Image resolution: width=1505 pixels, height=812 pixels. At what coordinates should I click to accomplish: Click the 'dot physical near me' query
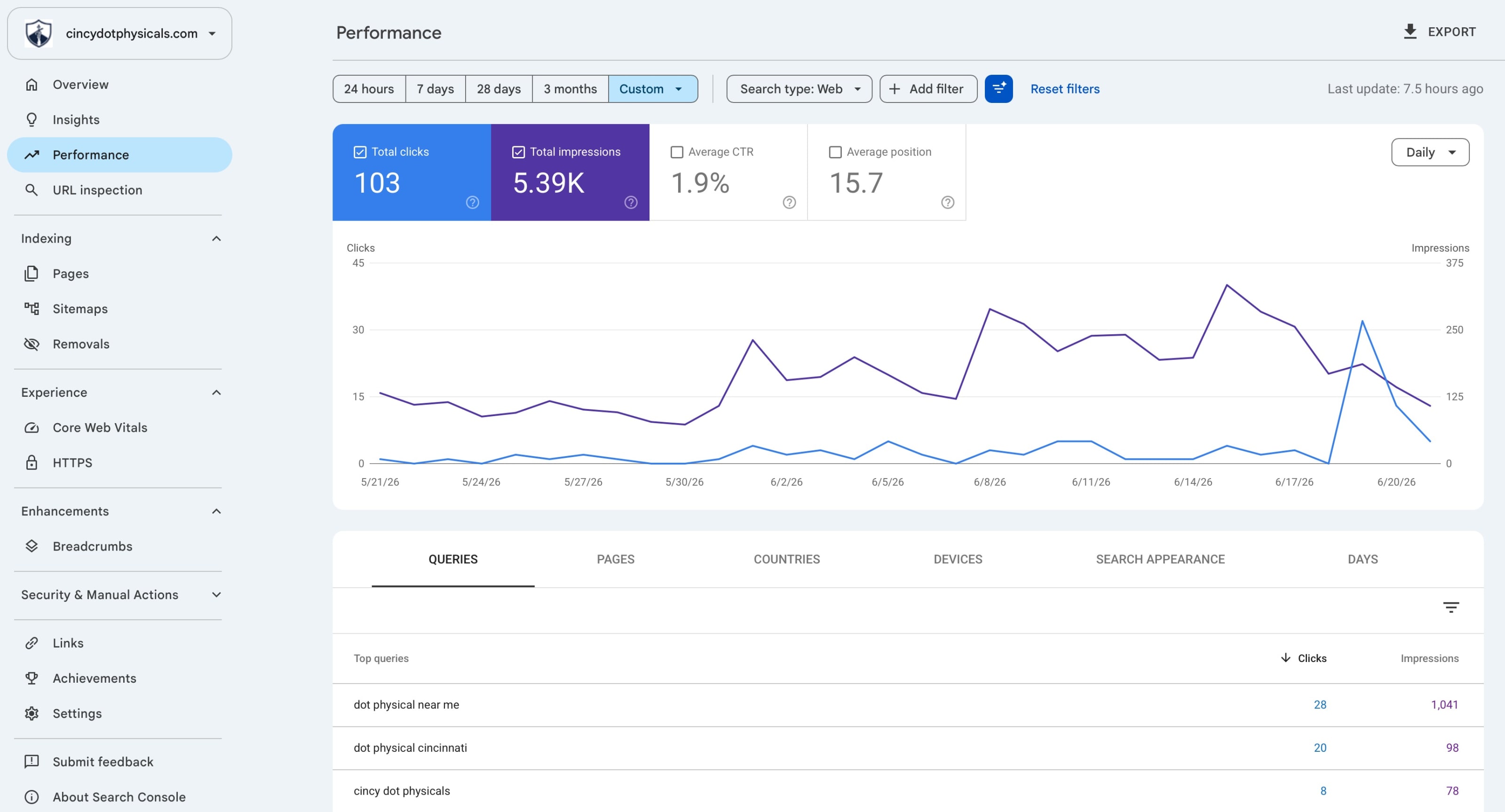[x=406, y=704]
